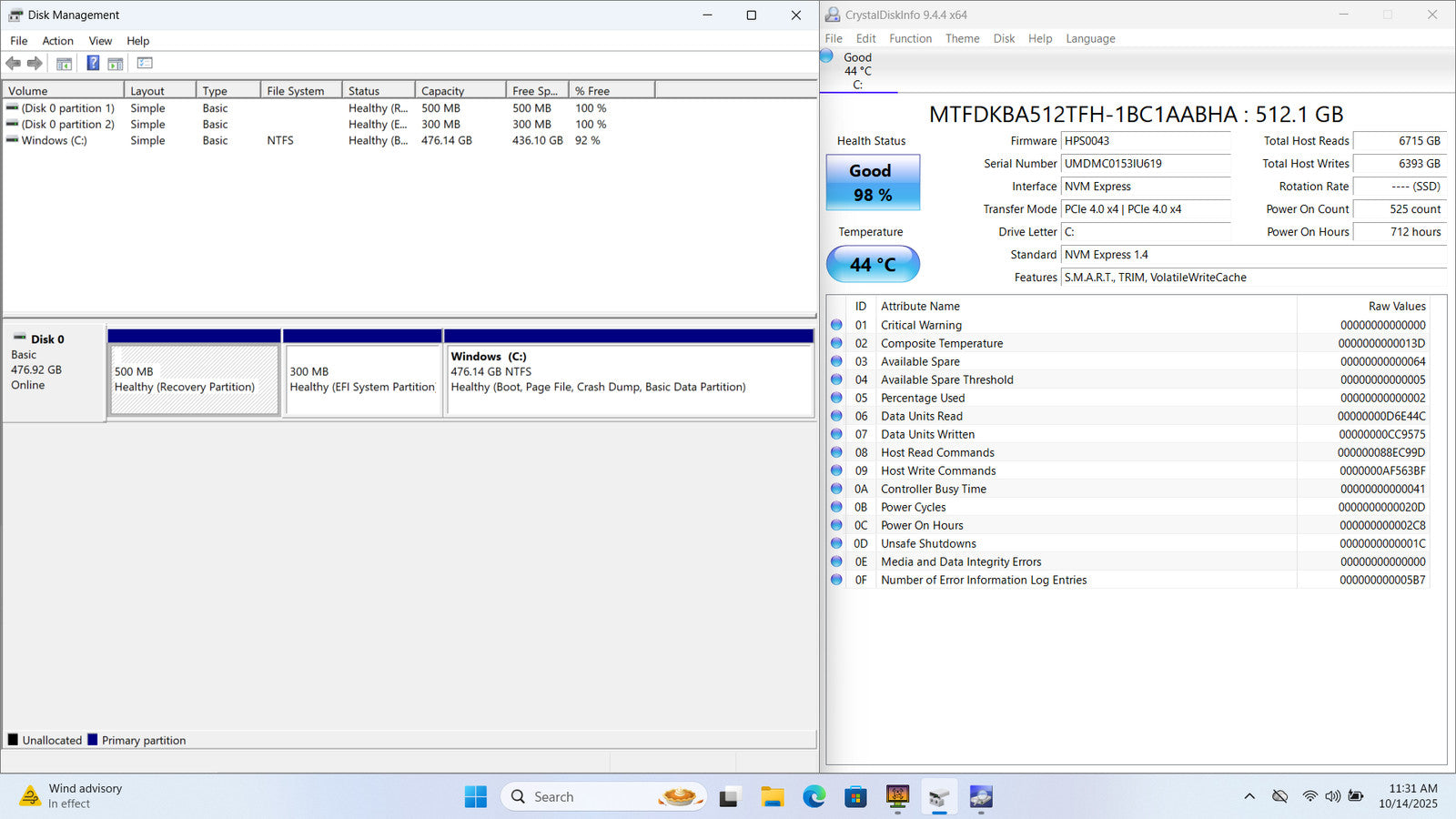Click the Serial Number text field
1456x819 pixels.
pos(1145,164)
